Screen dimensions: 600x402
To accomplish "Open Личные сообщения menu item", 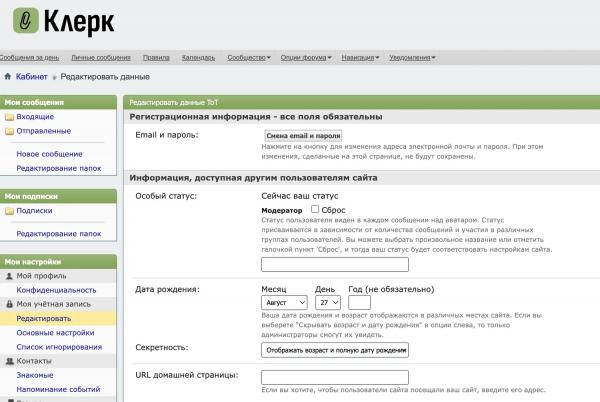I will click(x=101, y=57).
